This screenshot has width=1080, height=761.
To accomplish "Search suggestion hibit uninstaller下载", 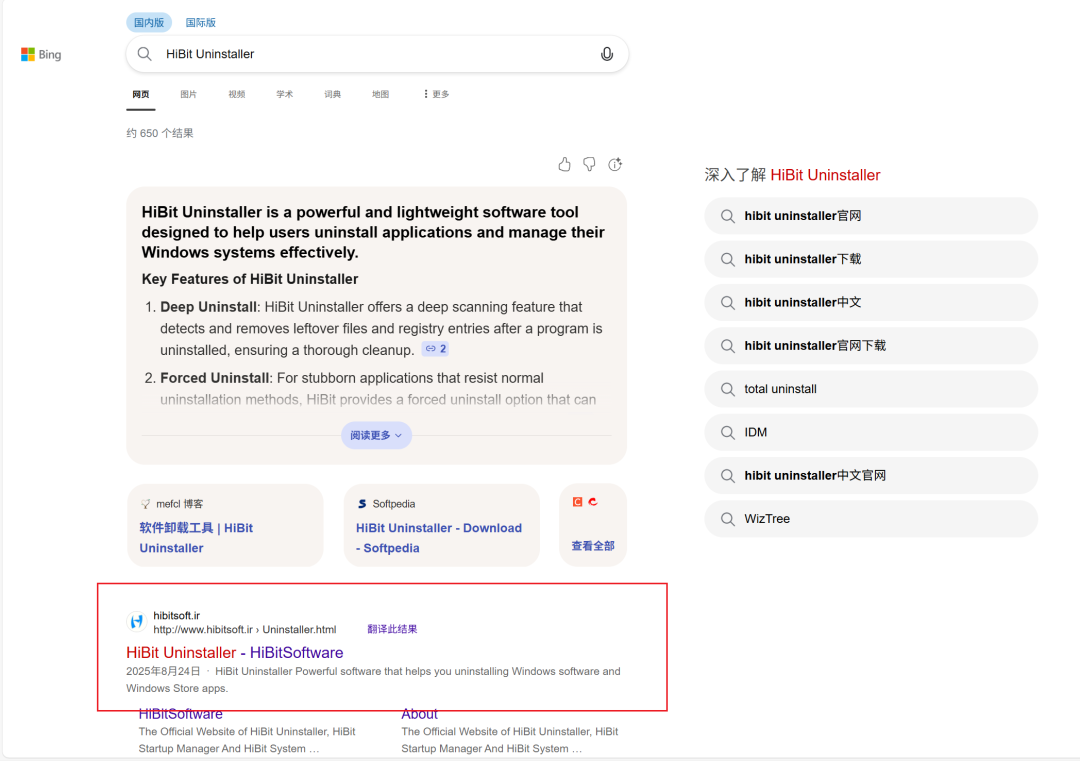I will pos(871,259).
